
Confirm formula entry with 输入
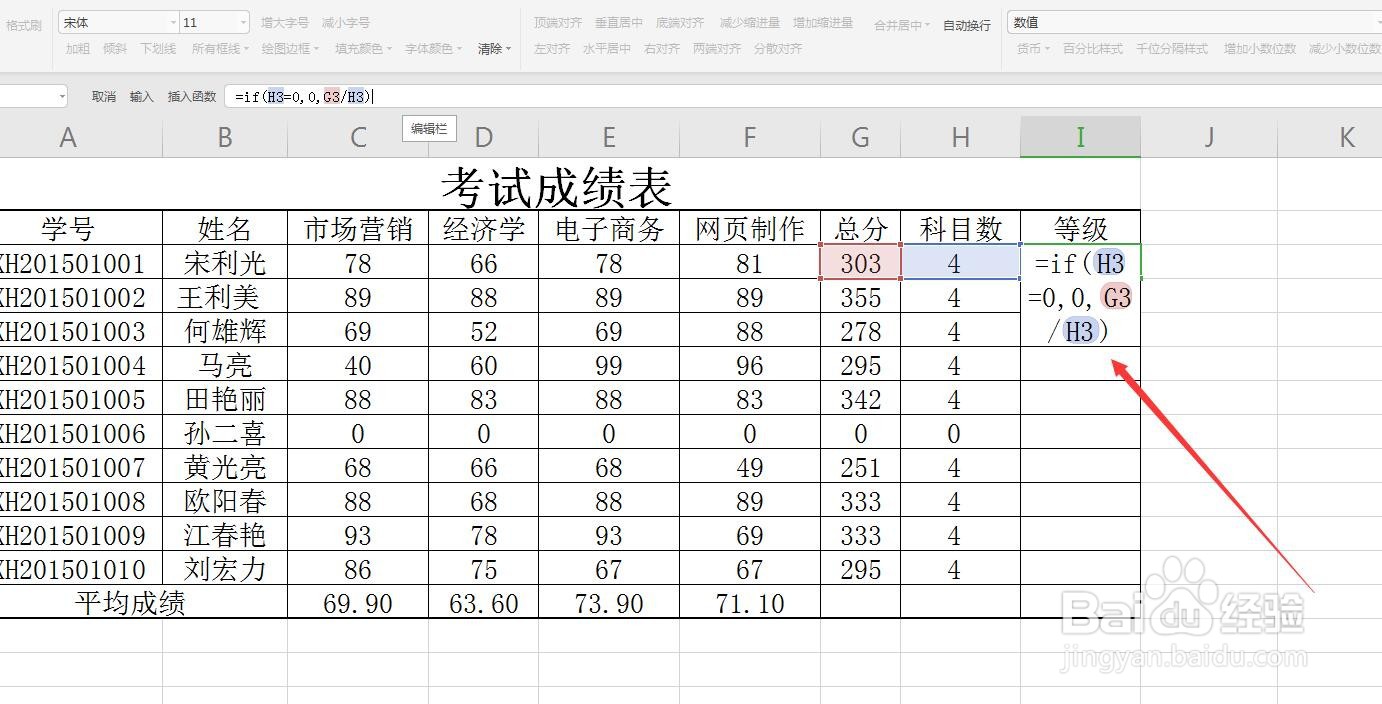(x=141, y=96)
